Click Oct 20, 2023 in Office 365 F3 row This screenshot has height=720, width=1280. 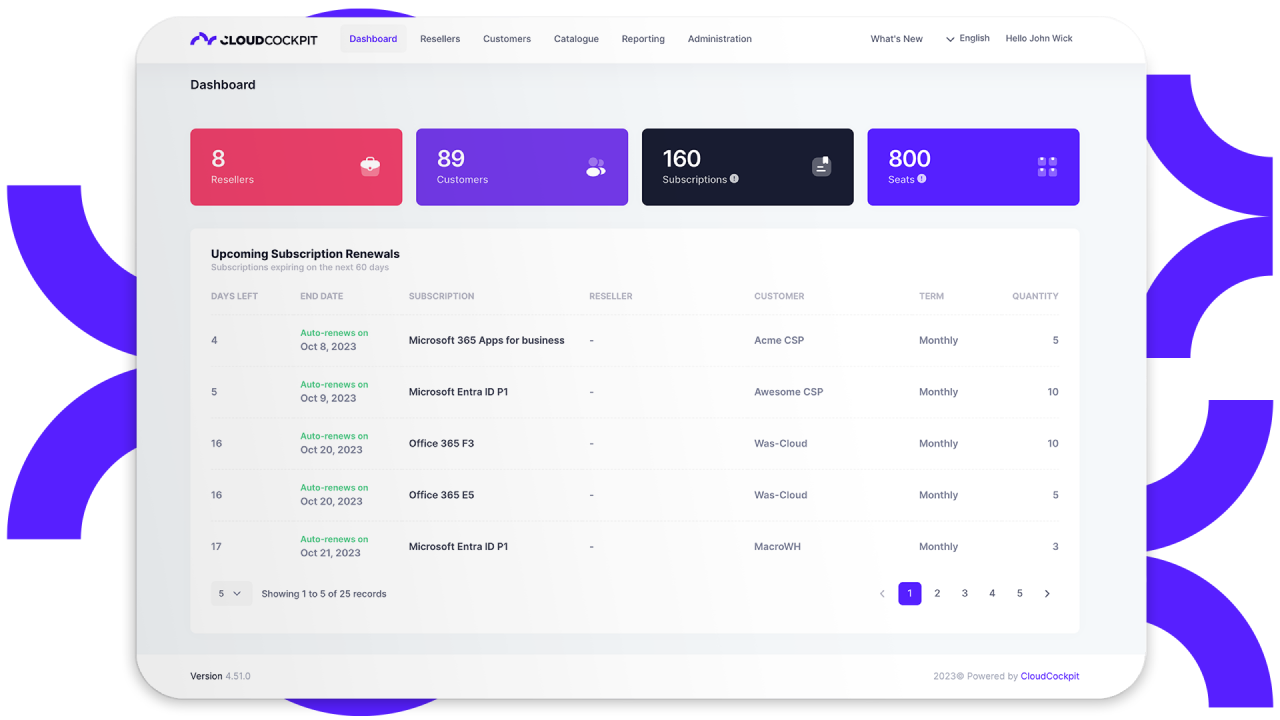point(331,450)
